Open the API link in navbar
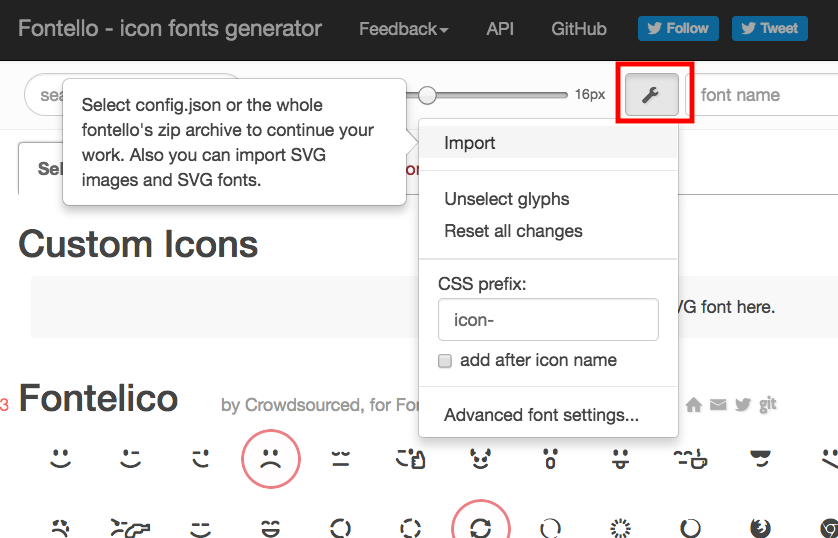Image resolution: width=838 pixels, height=538 pixels. click(500, 29)
